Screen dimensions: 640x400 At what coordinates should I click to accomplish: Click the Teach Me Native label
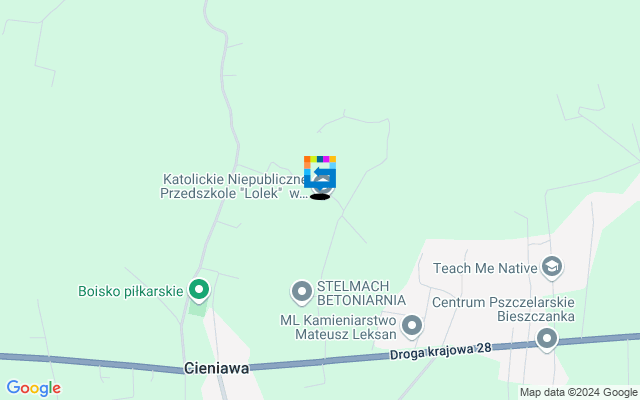(x=485, y=268)
